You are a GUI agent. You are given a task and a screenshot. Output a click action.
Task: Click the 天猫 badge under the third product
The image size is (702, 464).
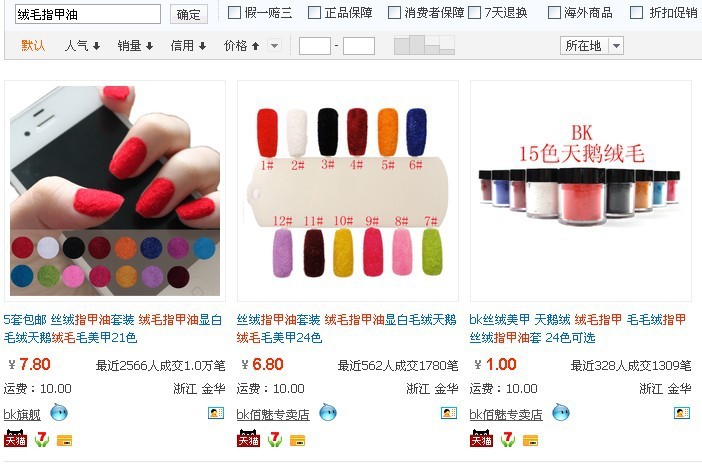481,439
